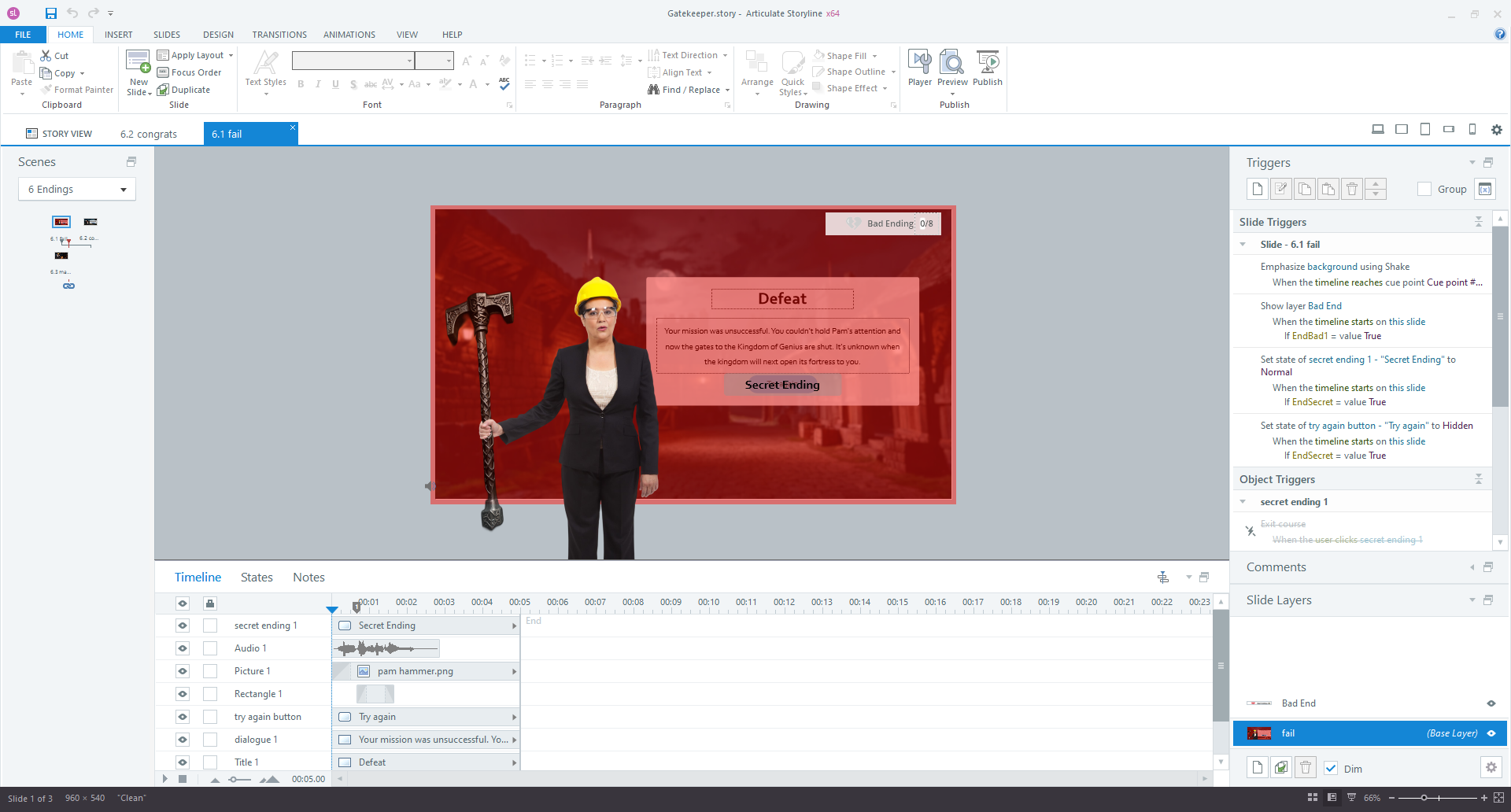Open responsive playback settings gear
This screenshot has width=1511, height=812.
coord(1497,130)
